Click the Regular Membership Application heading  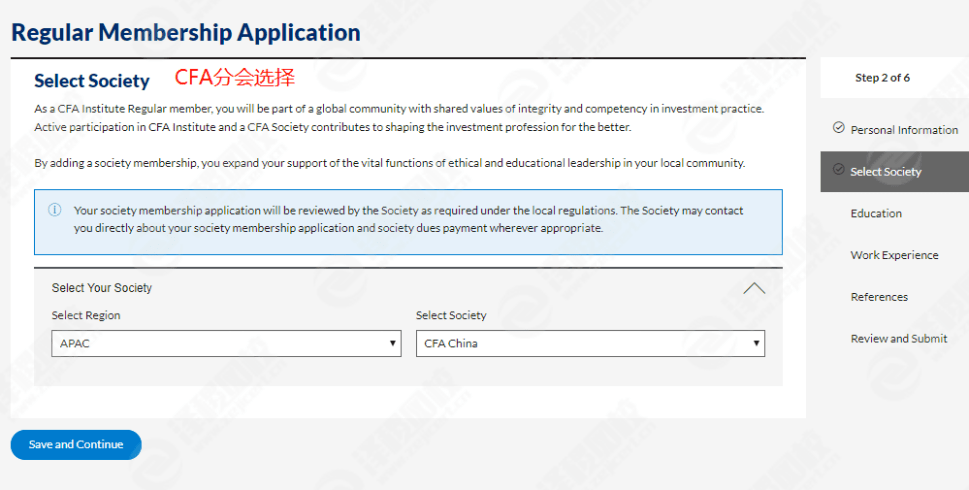186,32
